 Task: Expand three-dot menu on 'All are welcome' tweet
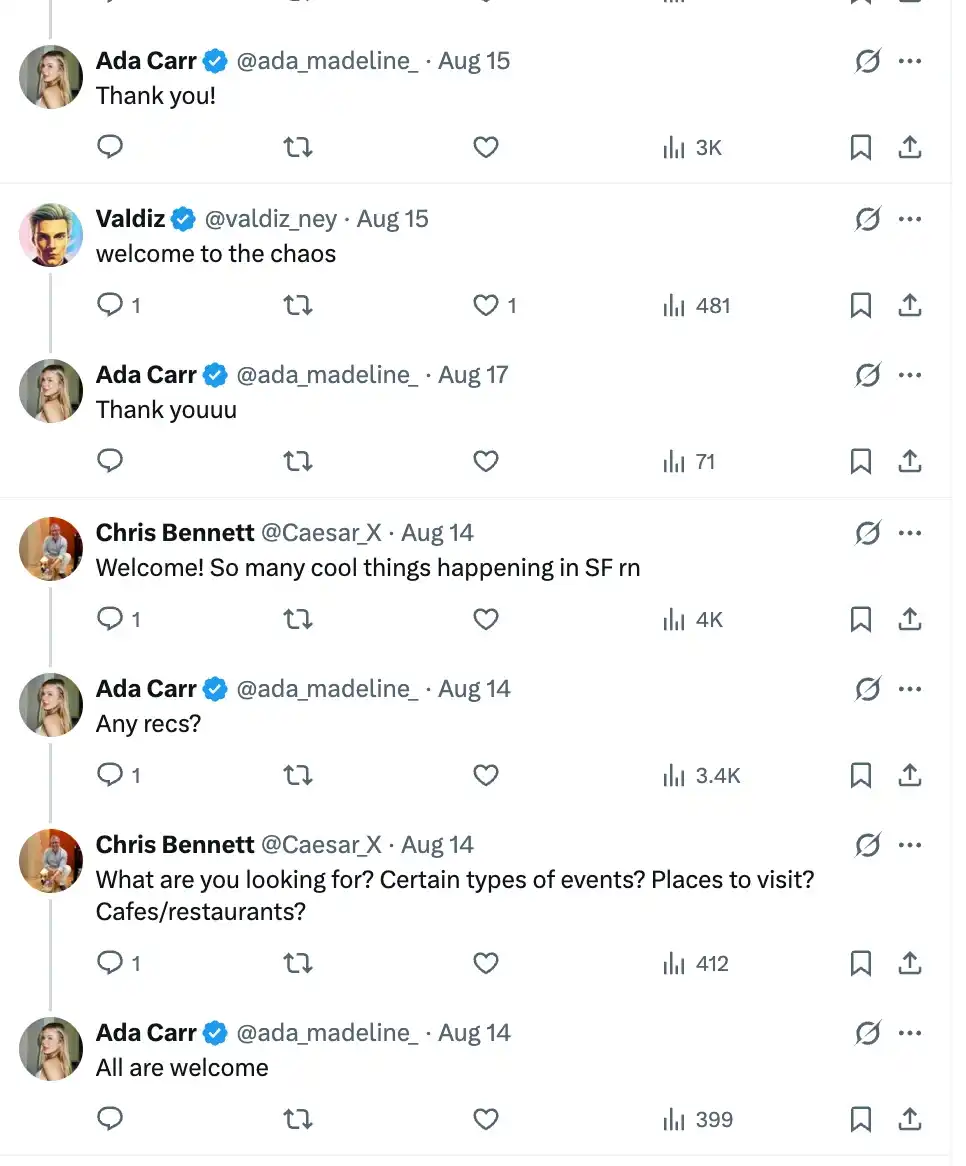coord(909,1032)
